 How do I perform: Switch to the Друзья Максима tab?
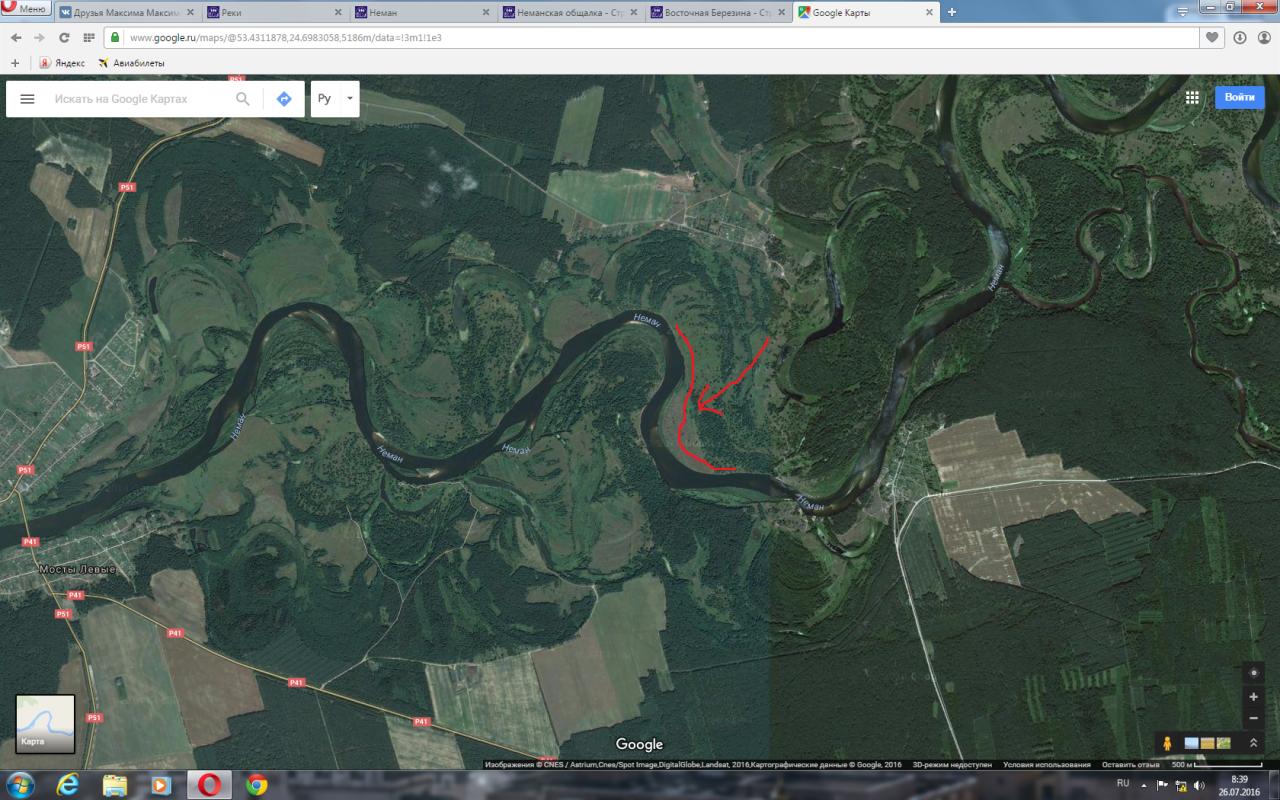tap(126, 12)
